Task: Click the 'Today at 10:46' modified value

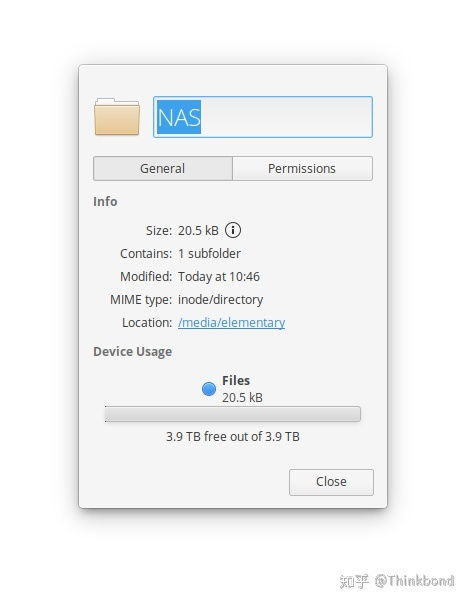Action: (x=219, y=277)
